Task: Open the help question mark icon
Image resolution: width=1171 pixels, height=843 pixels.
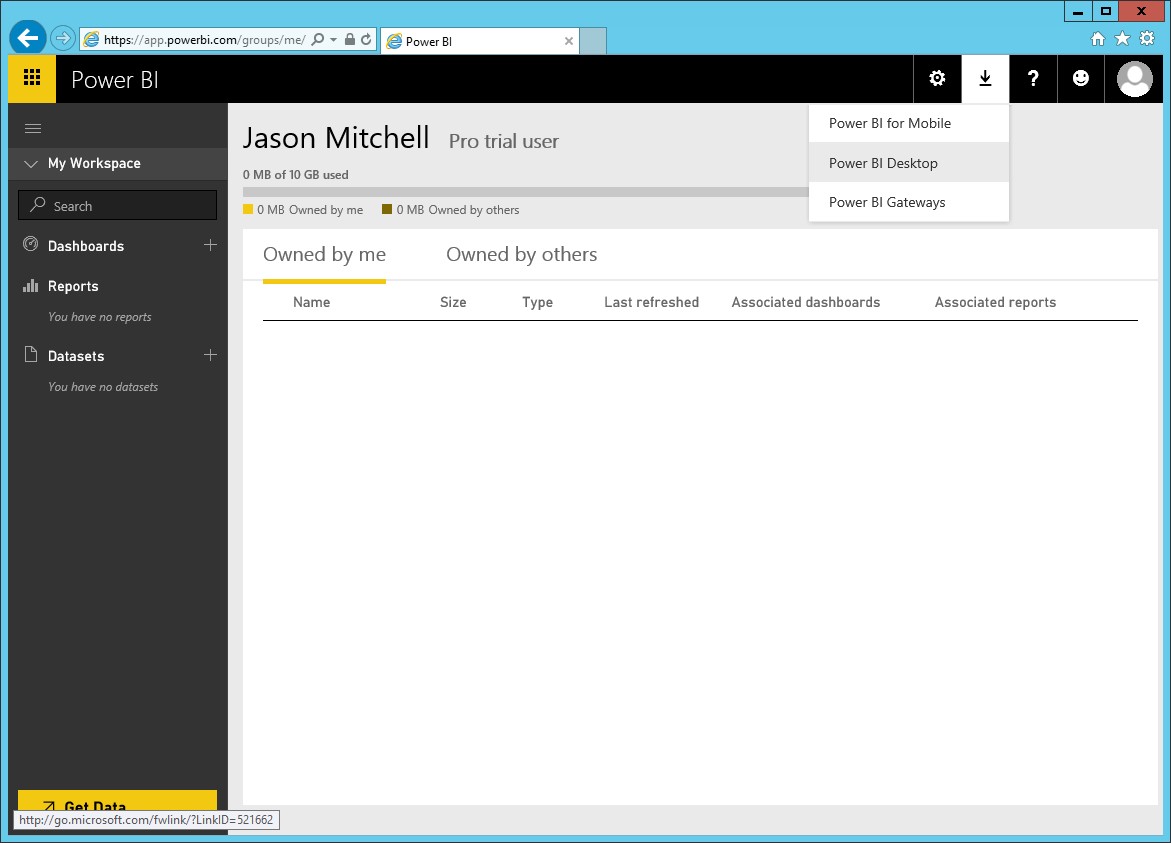Action: tap(1033, 78)
